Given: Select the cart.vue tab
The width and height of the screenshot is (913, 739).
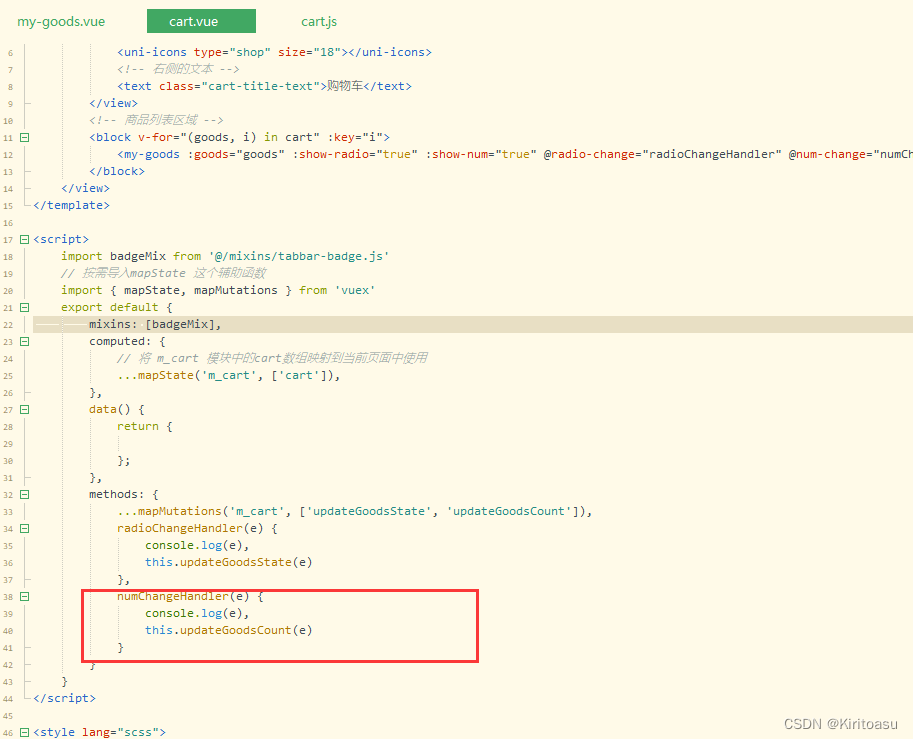Looking at the screenshot, I should pos(201,21).
